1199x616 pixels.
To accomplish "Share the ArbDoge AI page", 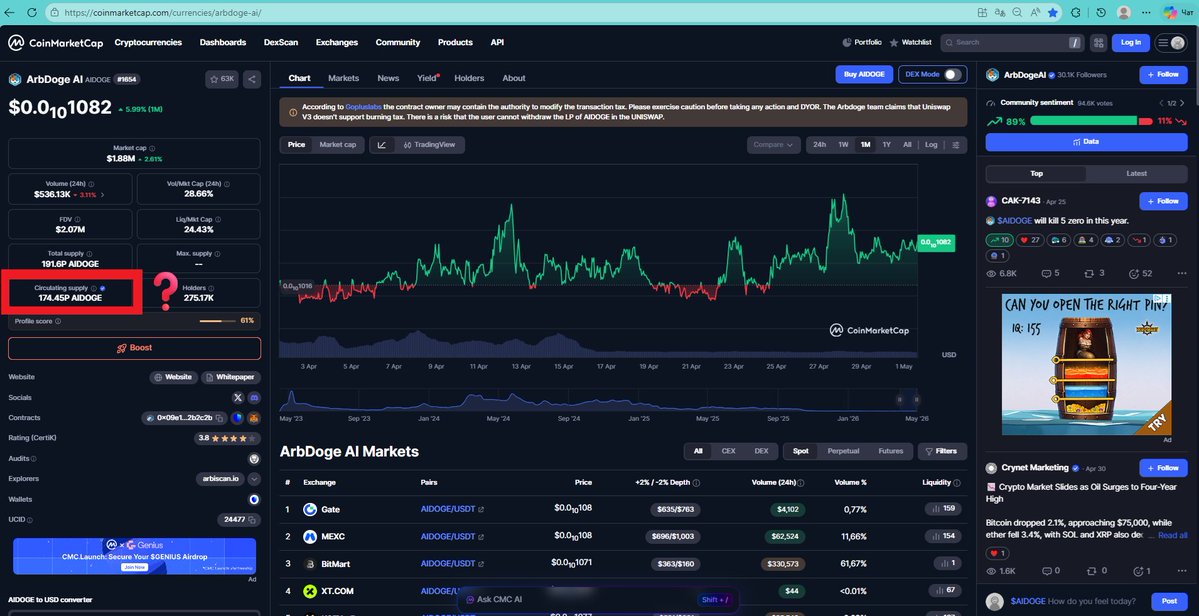I will (252, 79).
